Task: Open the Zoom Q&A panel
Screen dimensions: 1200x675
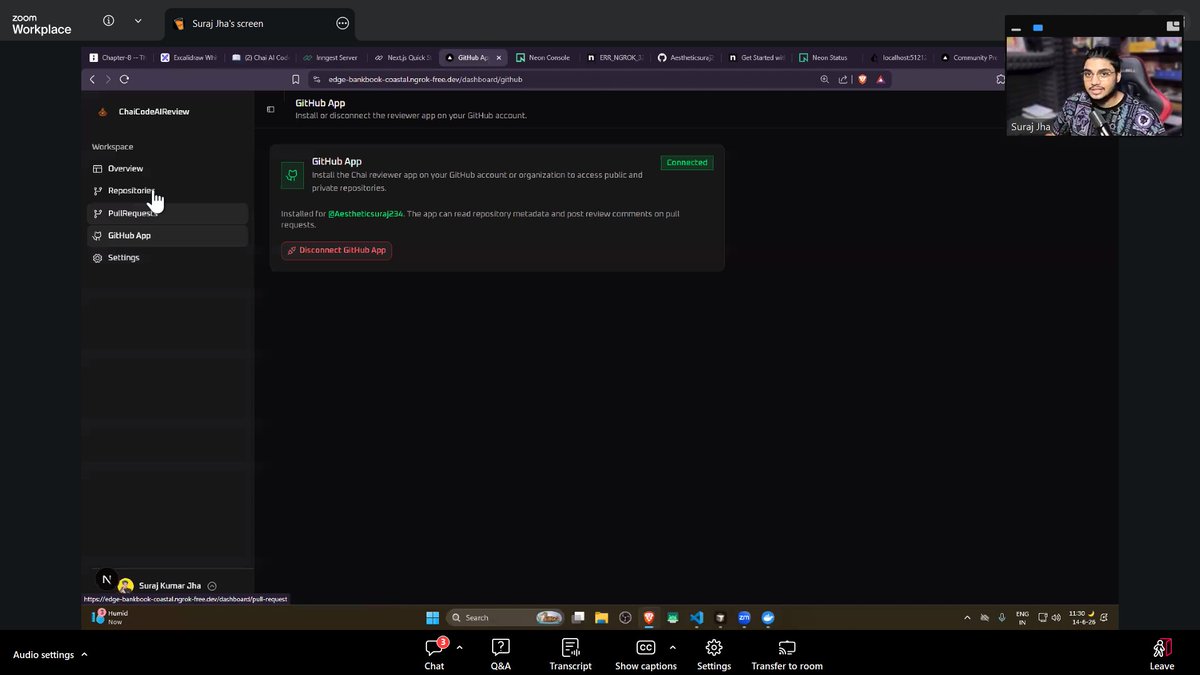Action: point(501,654)
